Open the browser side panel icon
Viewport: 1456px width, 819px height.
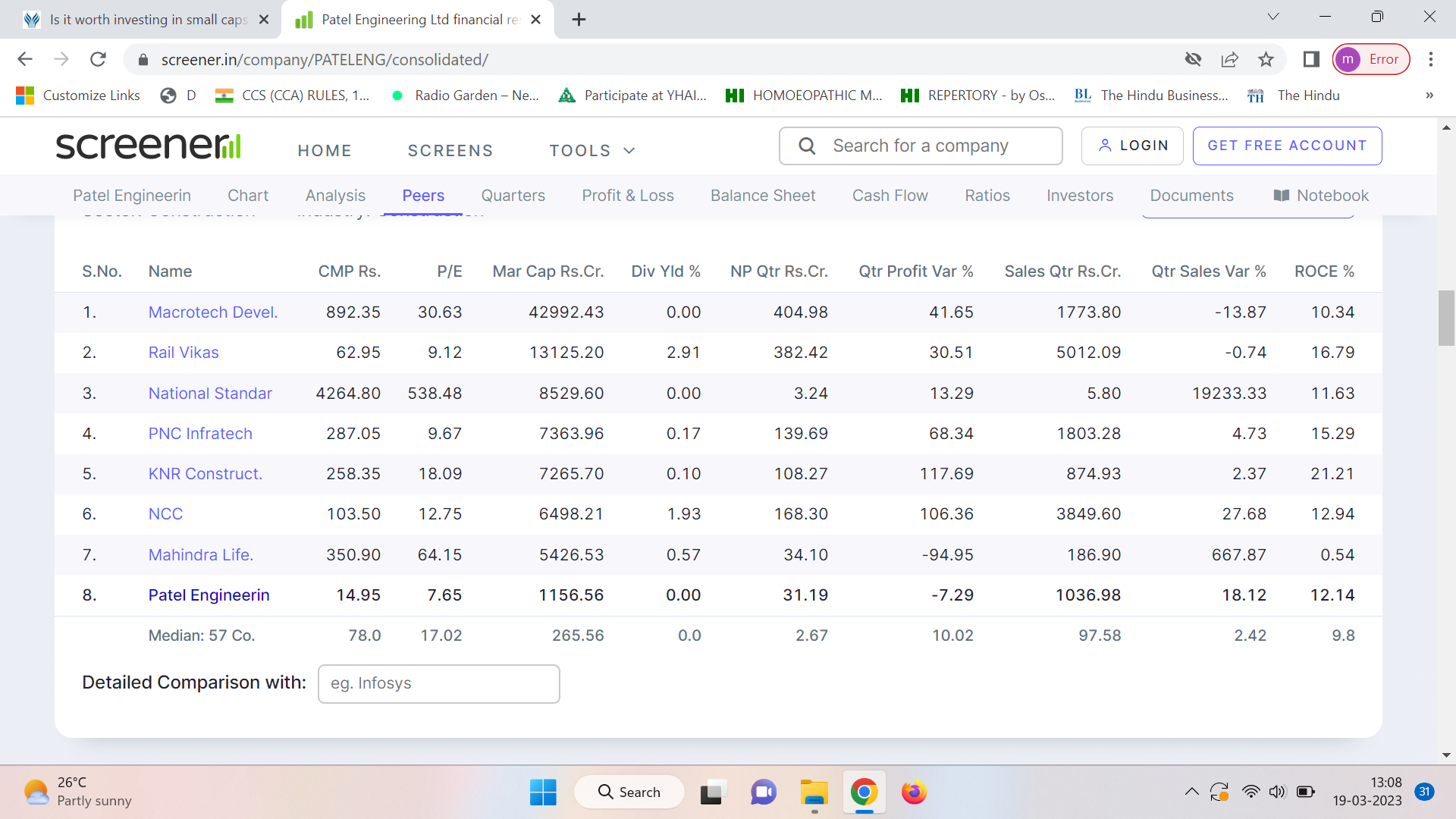pyautogui.click(x=1311, y=59)
